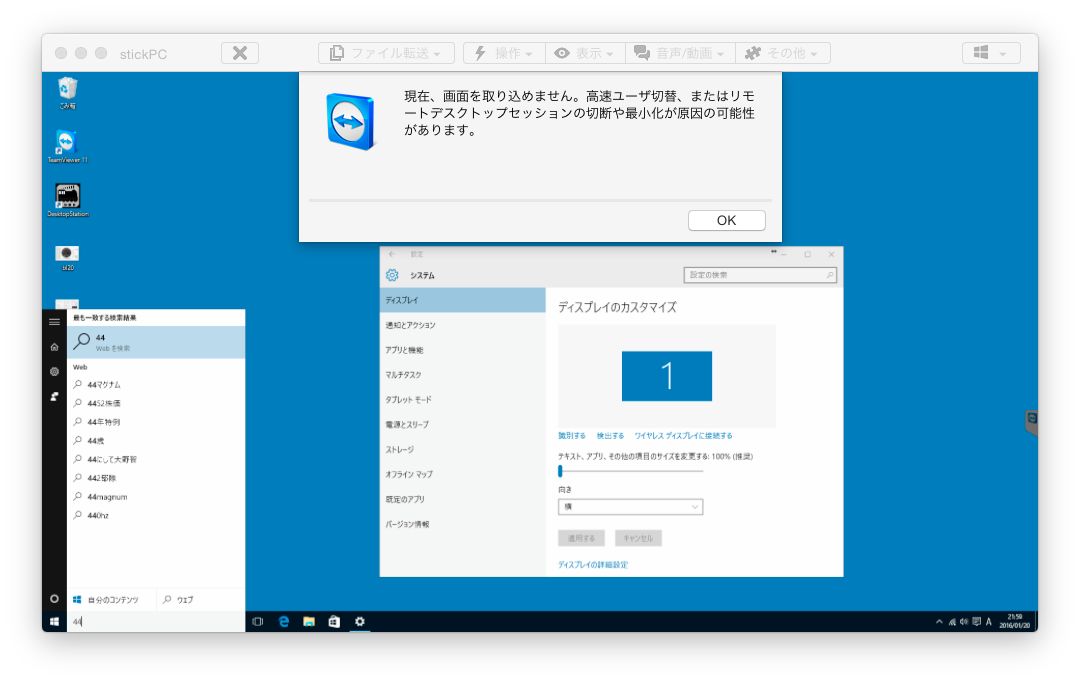Click the gear icon in the search sidebar
The image size is (1080, 682).
54,372
